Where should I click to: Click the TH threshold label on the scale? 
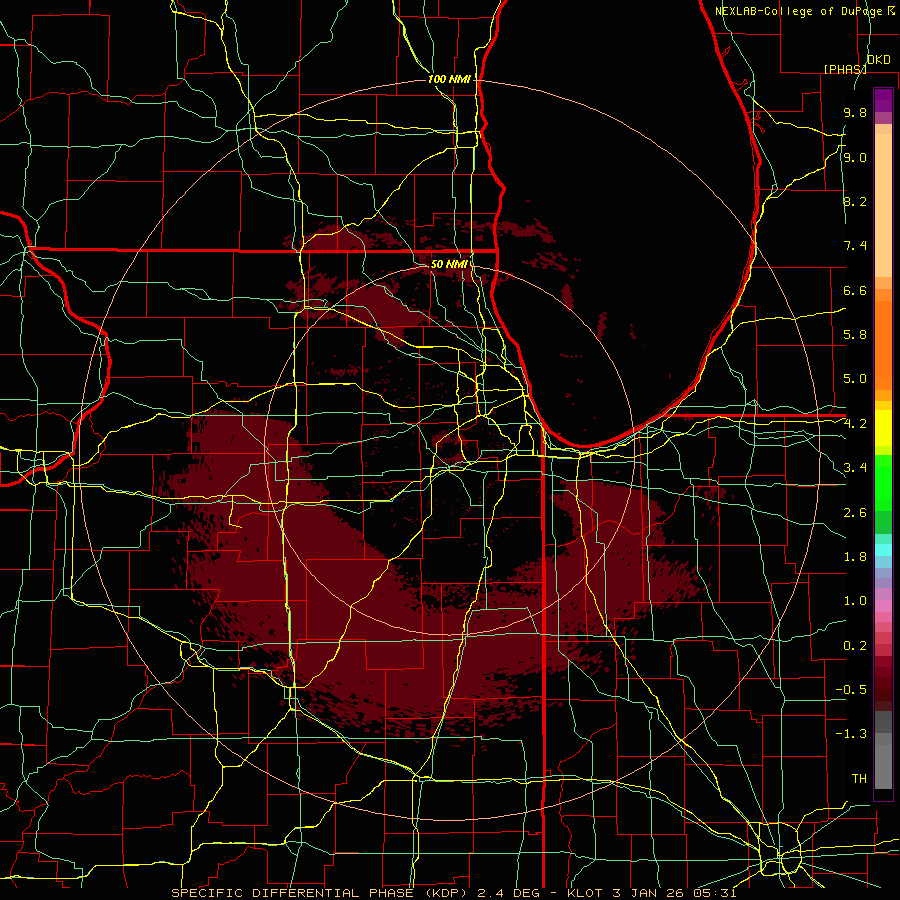pos(859,778)
